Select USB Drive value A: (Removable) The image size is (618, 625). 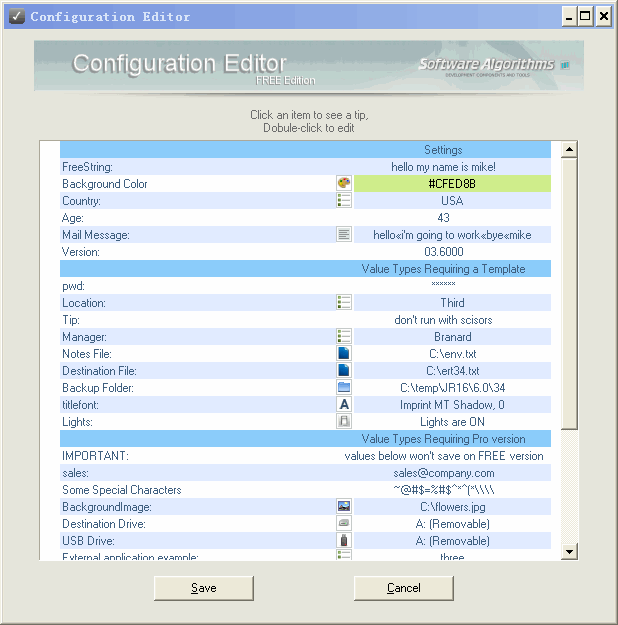point(453,541)
